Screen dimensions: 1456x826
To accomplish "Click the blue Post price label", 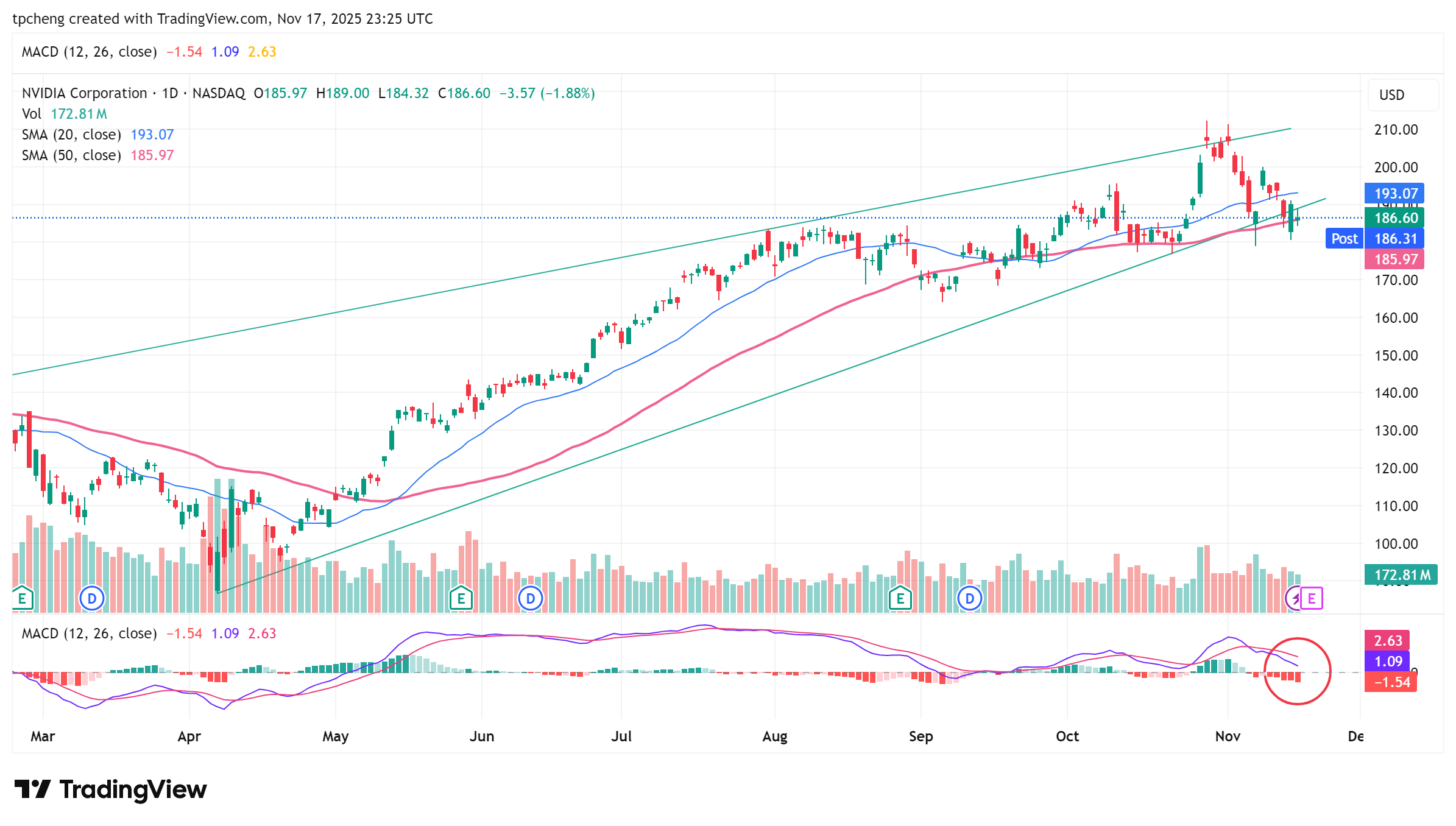I will [x=1345, y=239].
